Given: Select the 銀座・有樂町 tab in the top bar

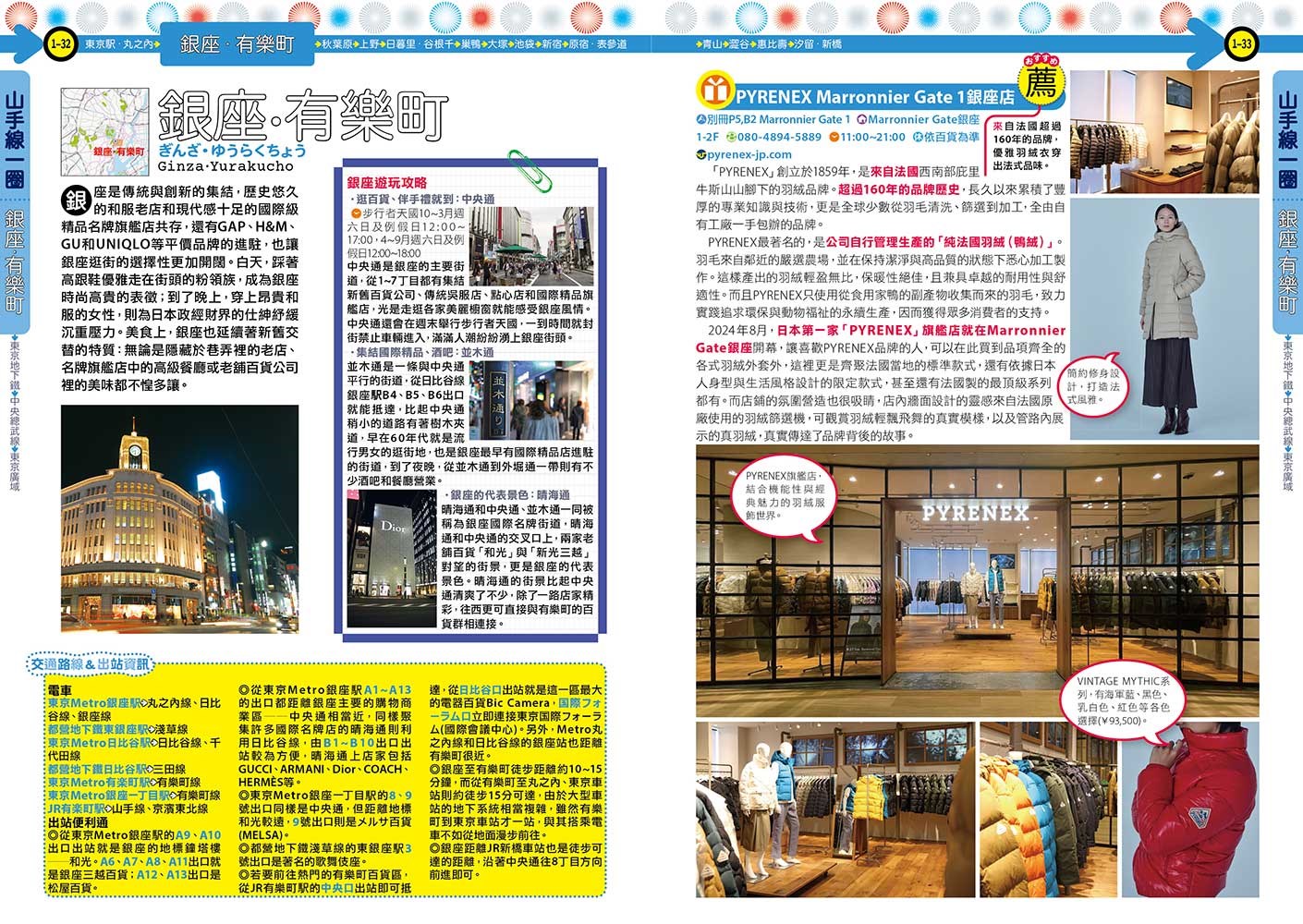Looking at the screenshot, I should click(236, 43).
